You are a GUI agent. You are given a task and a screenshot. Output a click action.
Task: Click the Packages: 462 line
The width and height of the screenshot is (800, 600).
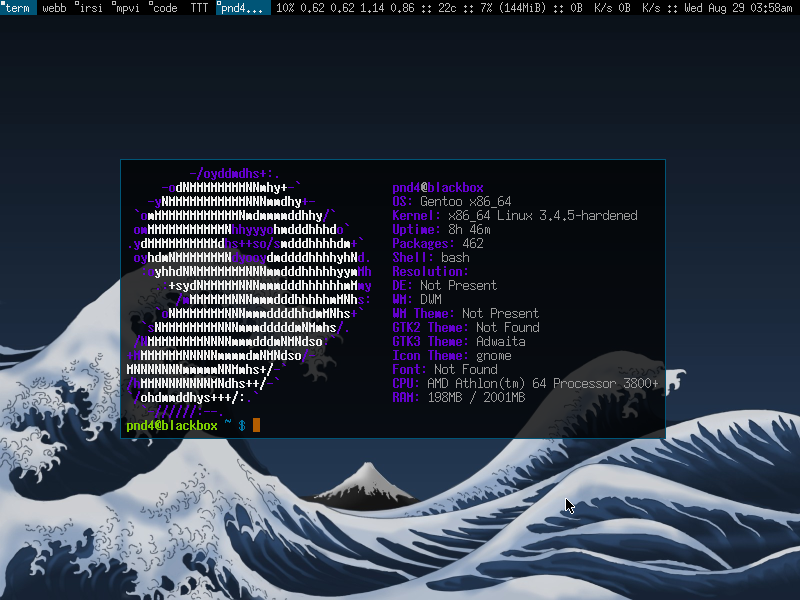[x=438, y=243]
